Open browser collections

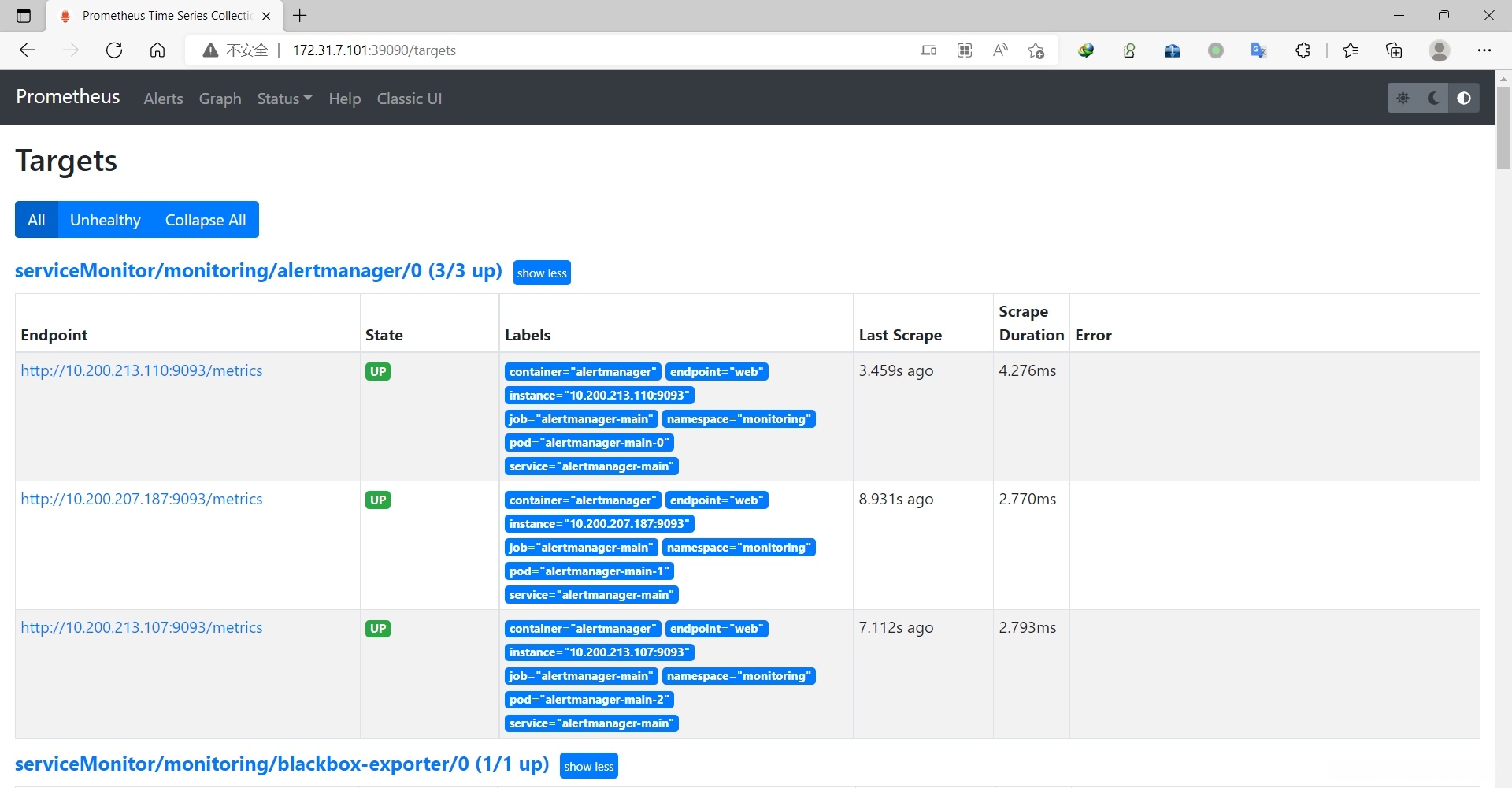pyautogui.click(x=1394, y=50)
